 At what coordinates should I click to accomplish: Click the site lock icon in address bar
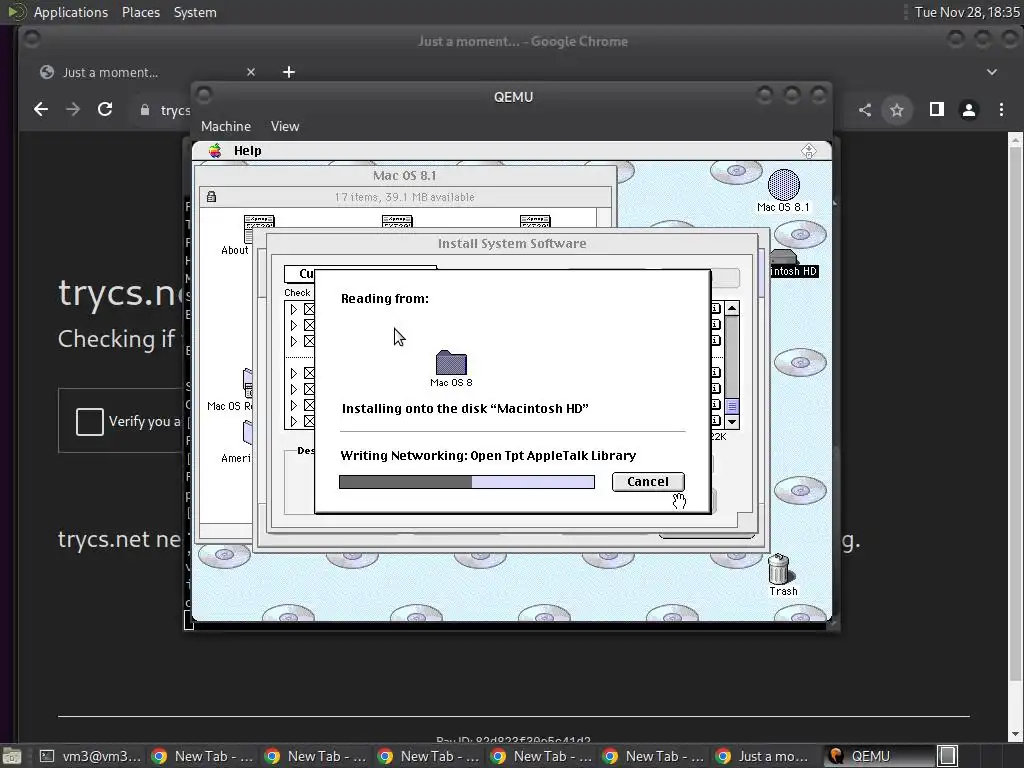click(144, 110)
